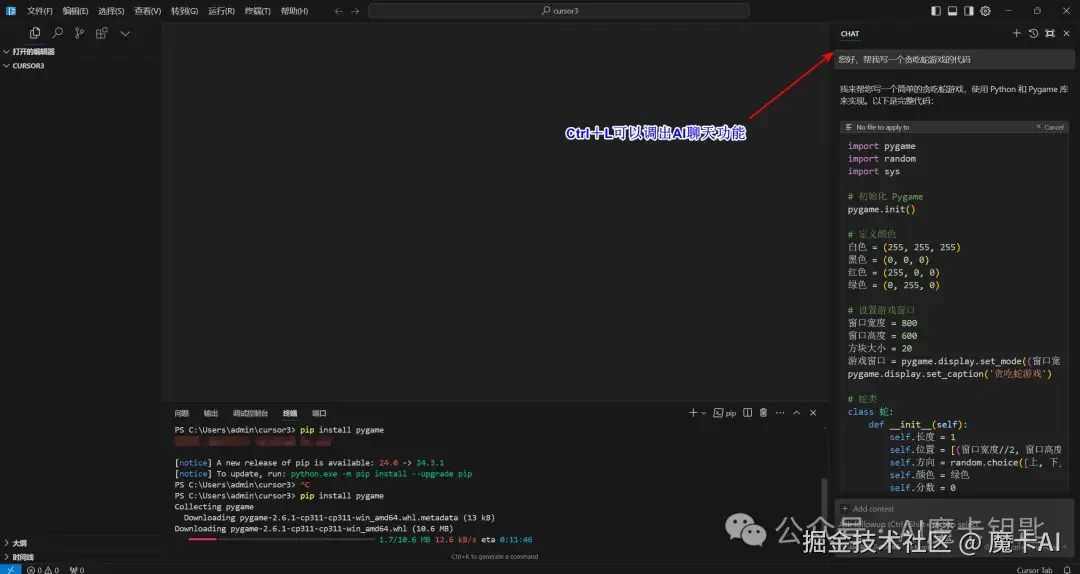Open the new terminal profile dropdown arrow
1080x574 pixels.
[703, 413]
